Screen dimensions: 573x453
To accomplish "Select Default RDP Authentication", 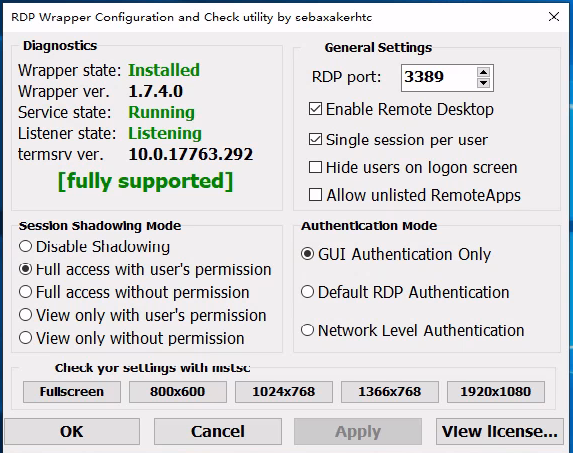I will (307, 292).
